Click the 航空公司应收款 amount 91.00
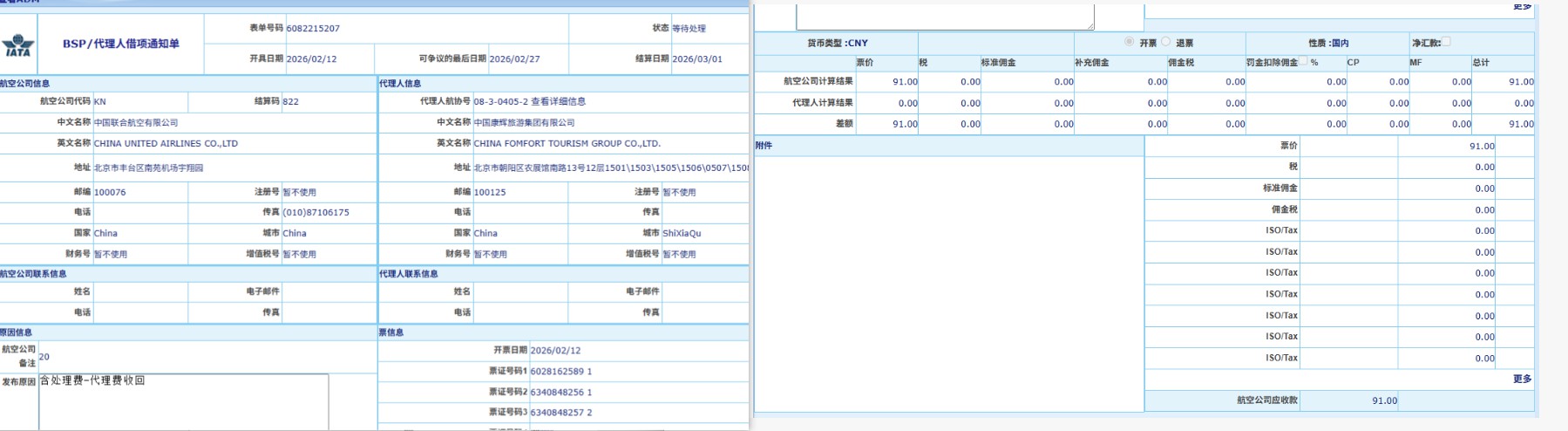Viewport: 1568px width, 431px height. point(1383,401)
